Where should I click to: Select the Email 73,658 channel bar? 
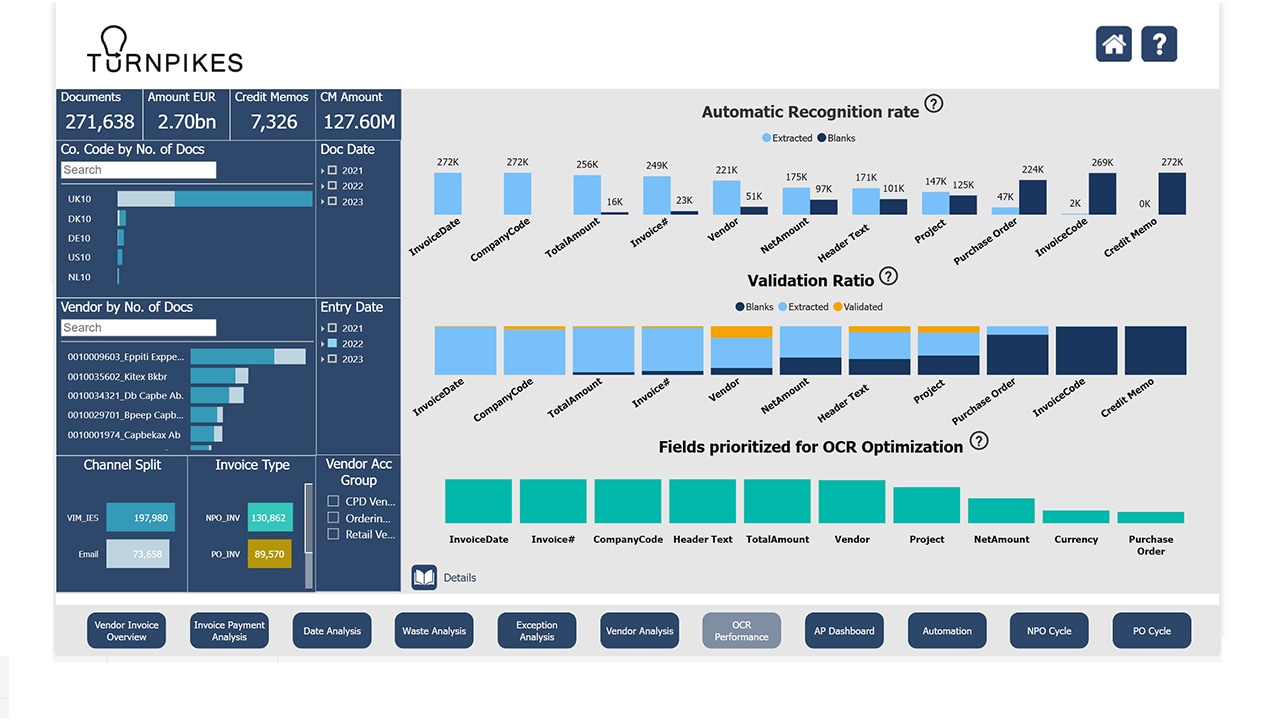(x=137, y=554)
